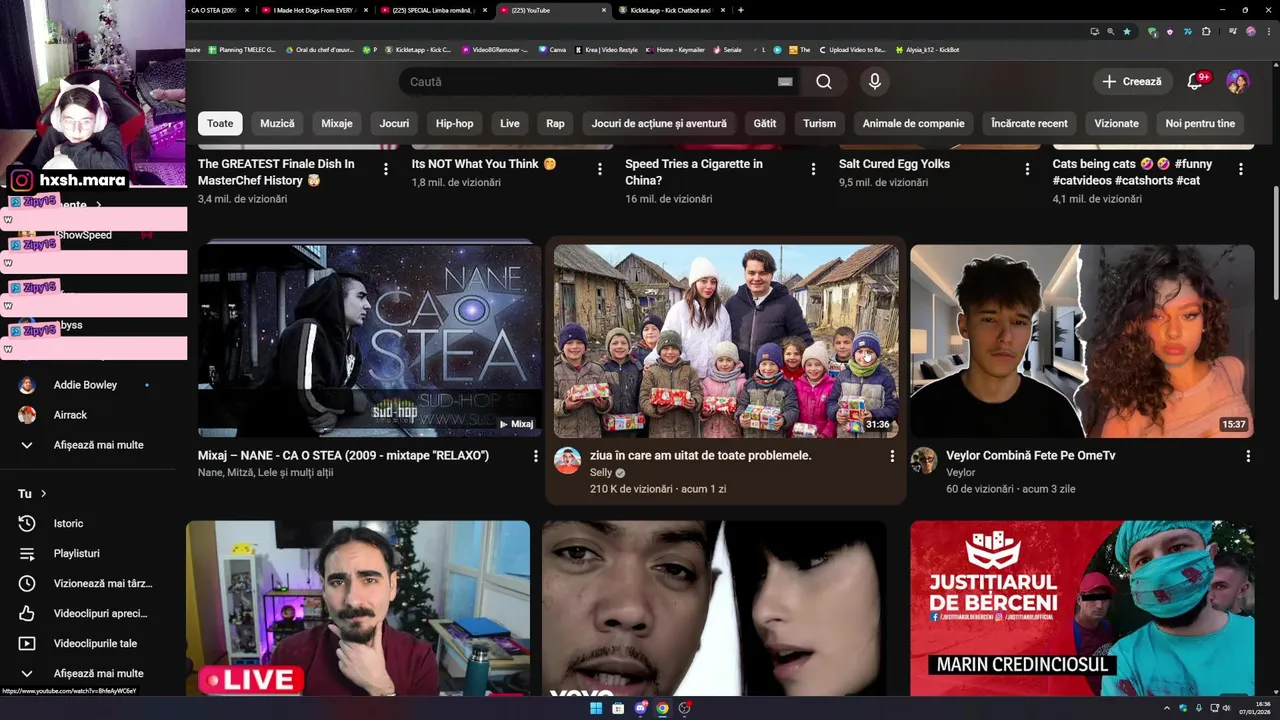
Task: Open Google Chrome from the taskbar
Action: (662, 709)
